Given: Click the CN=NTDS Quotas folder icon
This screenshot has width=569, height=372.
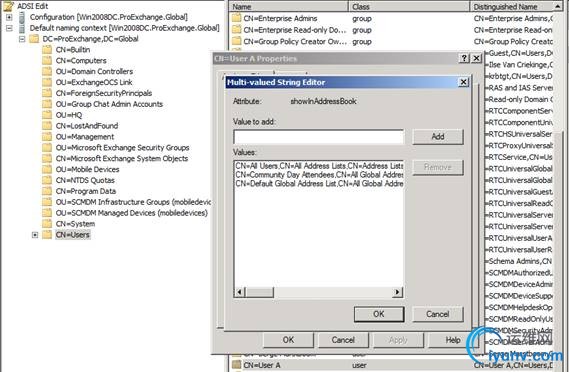Looking at the screenshot, I should coord(47,180).
